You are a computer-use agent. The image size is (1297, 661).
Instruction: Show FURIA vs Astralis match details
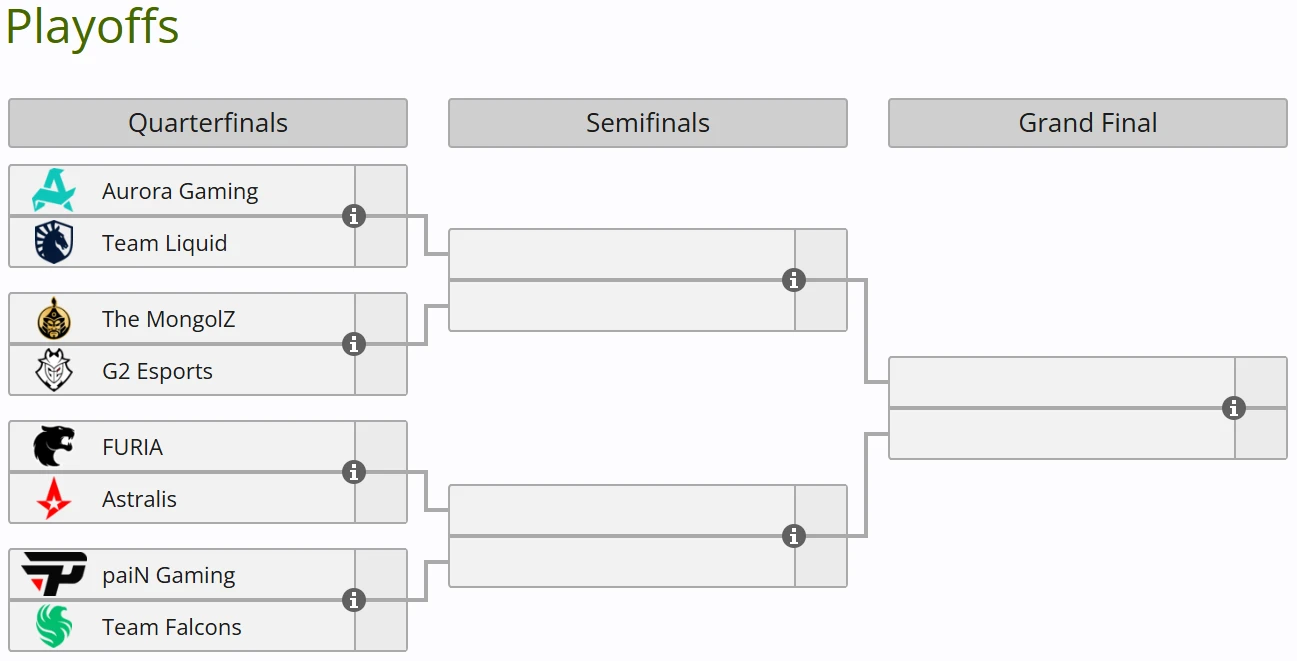354,472
